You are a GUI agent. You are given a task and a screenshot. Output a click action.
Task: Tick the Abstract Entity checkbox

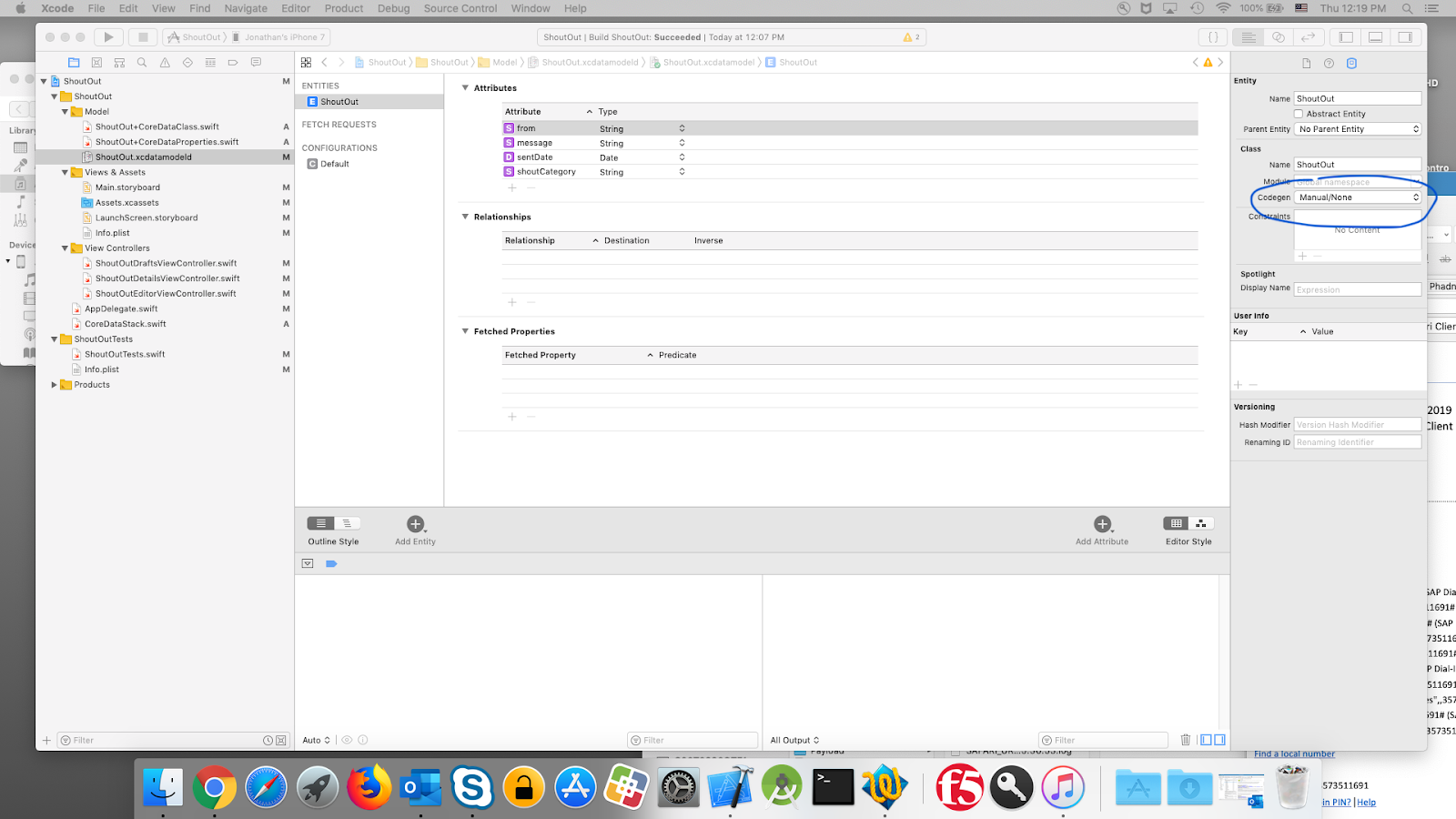pyautogui.click(x=1299, y=114)
